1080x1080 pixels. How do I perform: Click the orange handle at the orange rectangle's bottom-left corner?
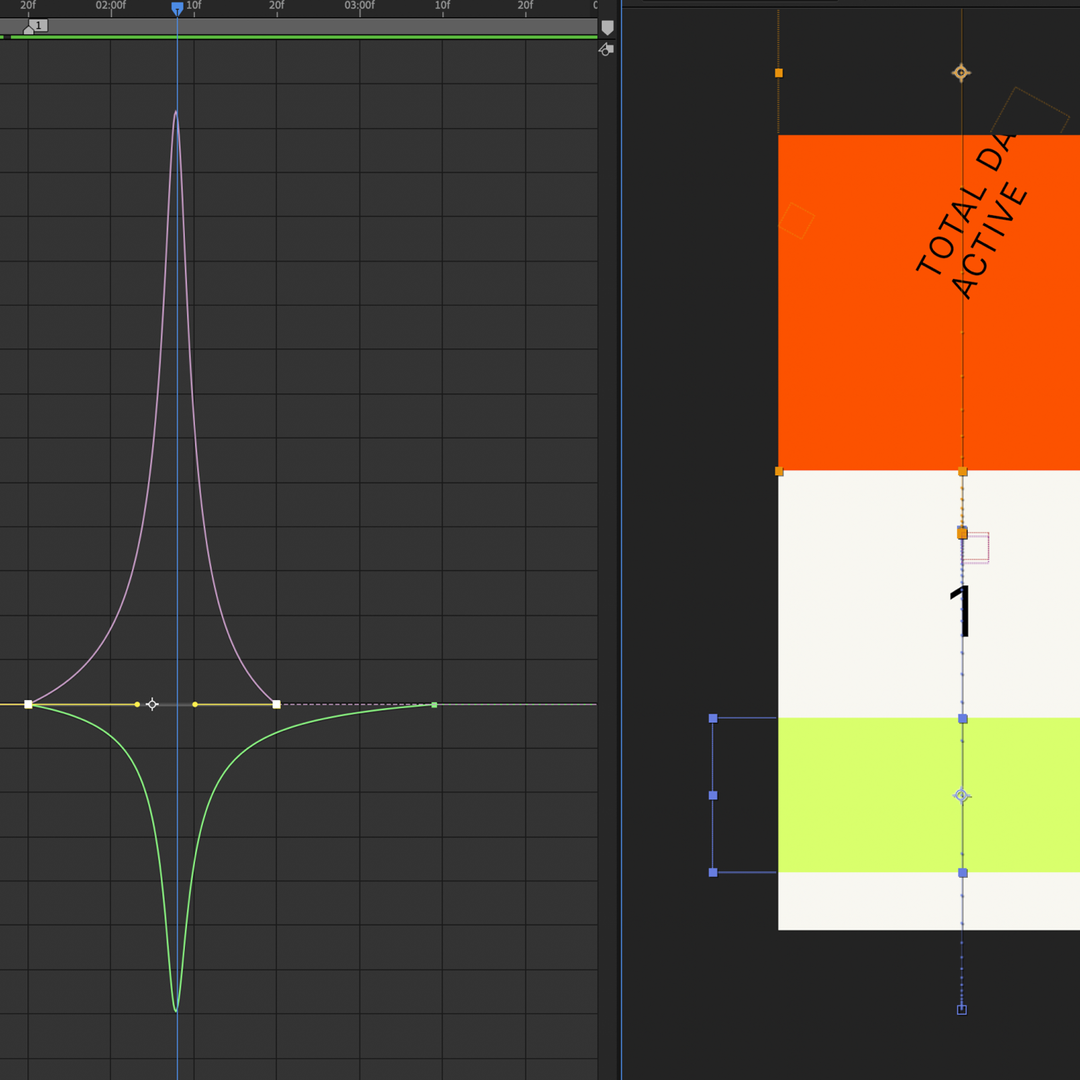[779, 471]
